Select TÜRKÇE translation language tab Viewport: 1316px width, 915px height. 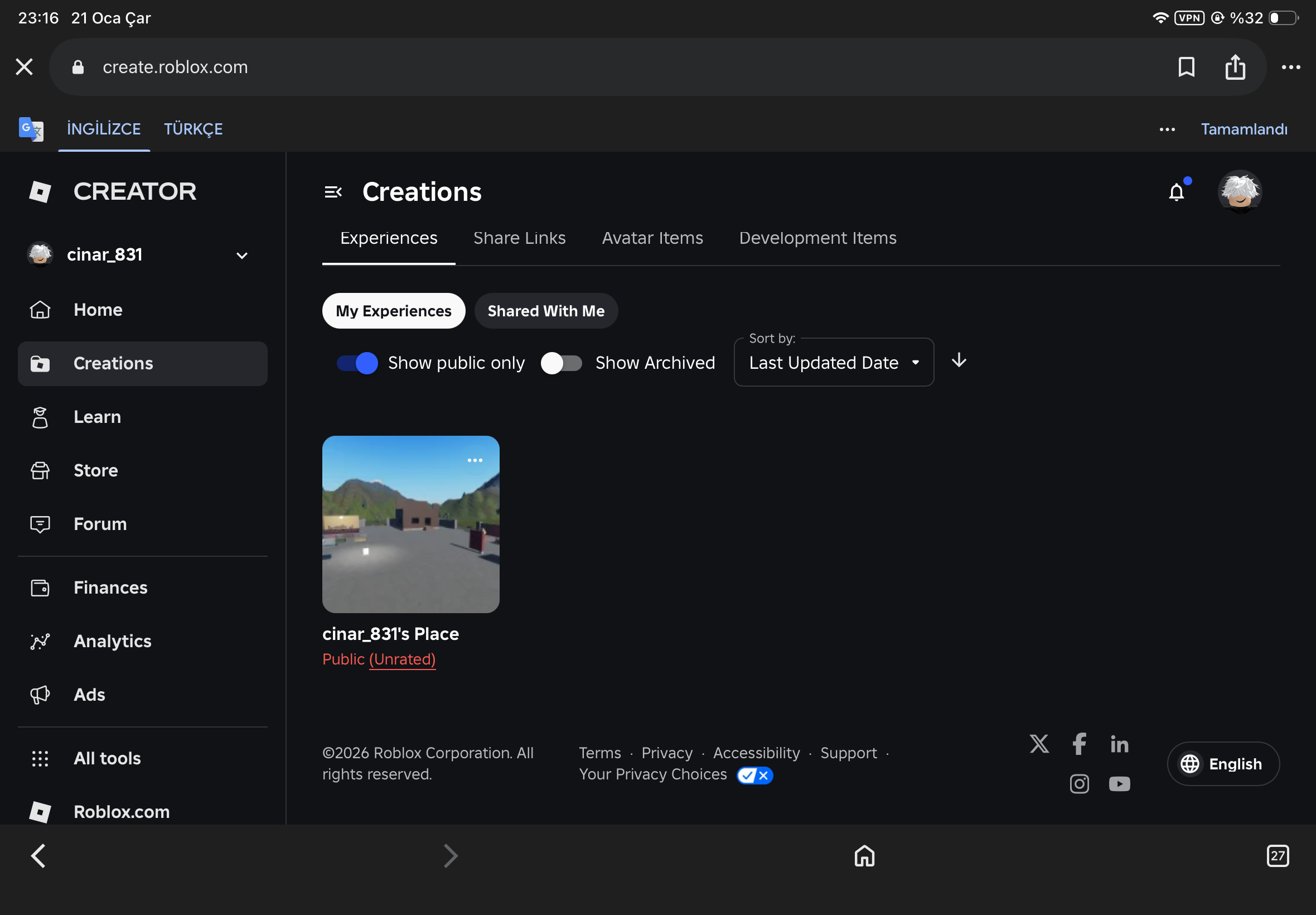point(193,129)
